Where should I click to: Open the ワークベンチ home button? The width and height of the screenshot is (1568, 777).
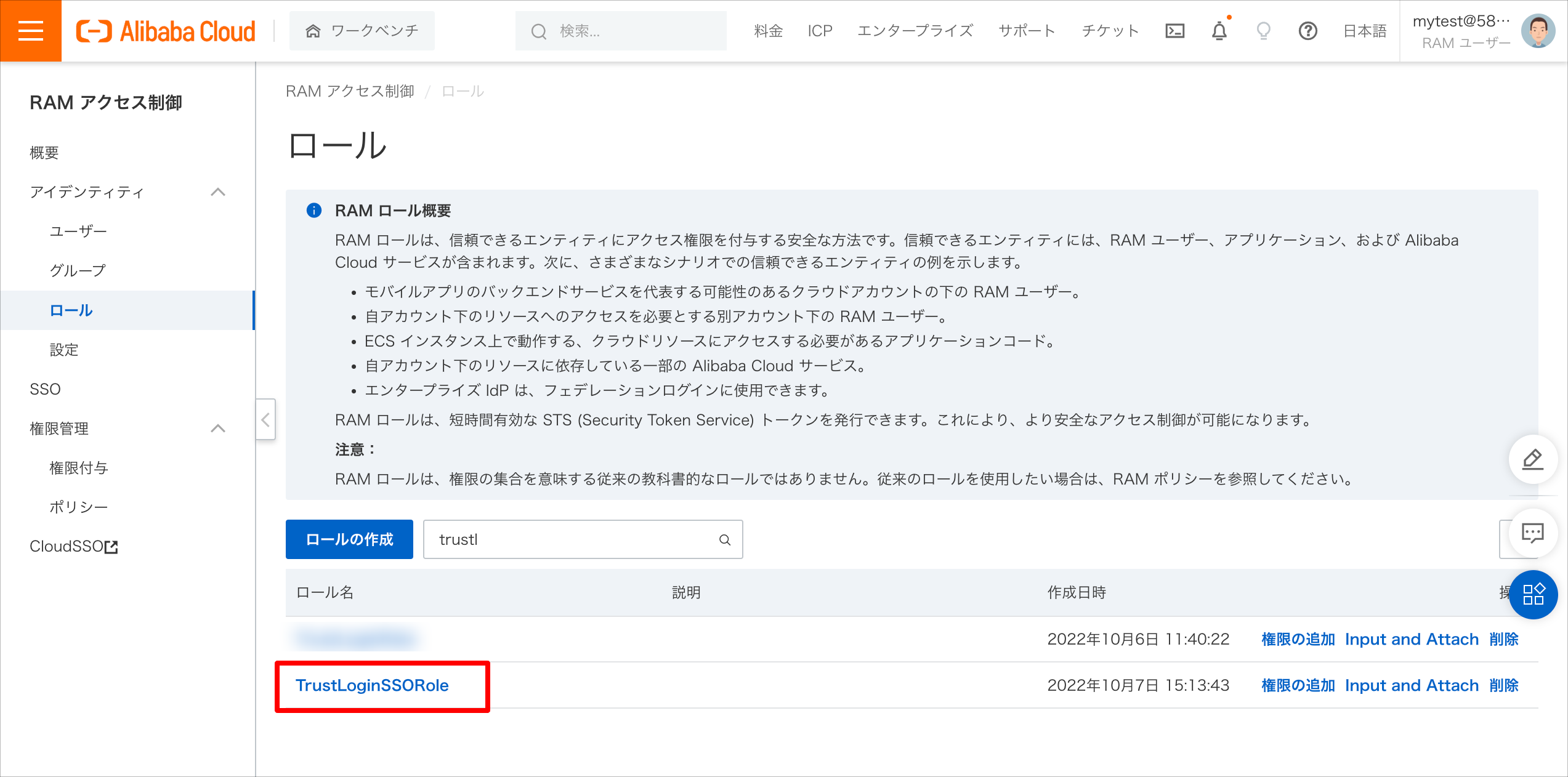(x=362, y=31)
